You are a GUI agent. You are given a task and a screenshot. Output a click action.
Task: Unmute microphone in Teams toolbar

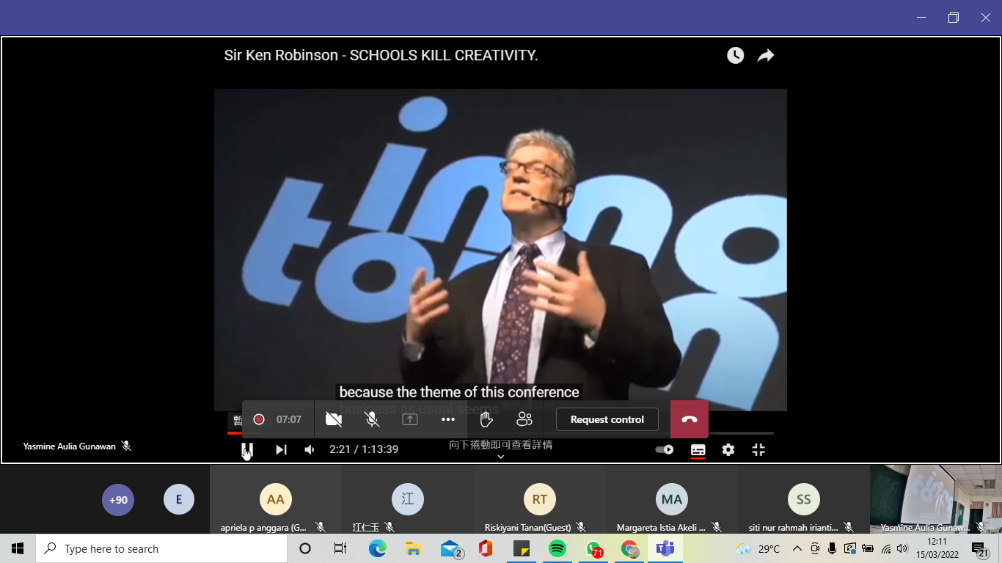click(372, 419)
